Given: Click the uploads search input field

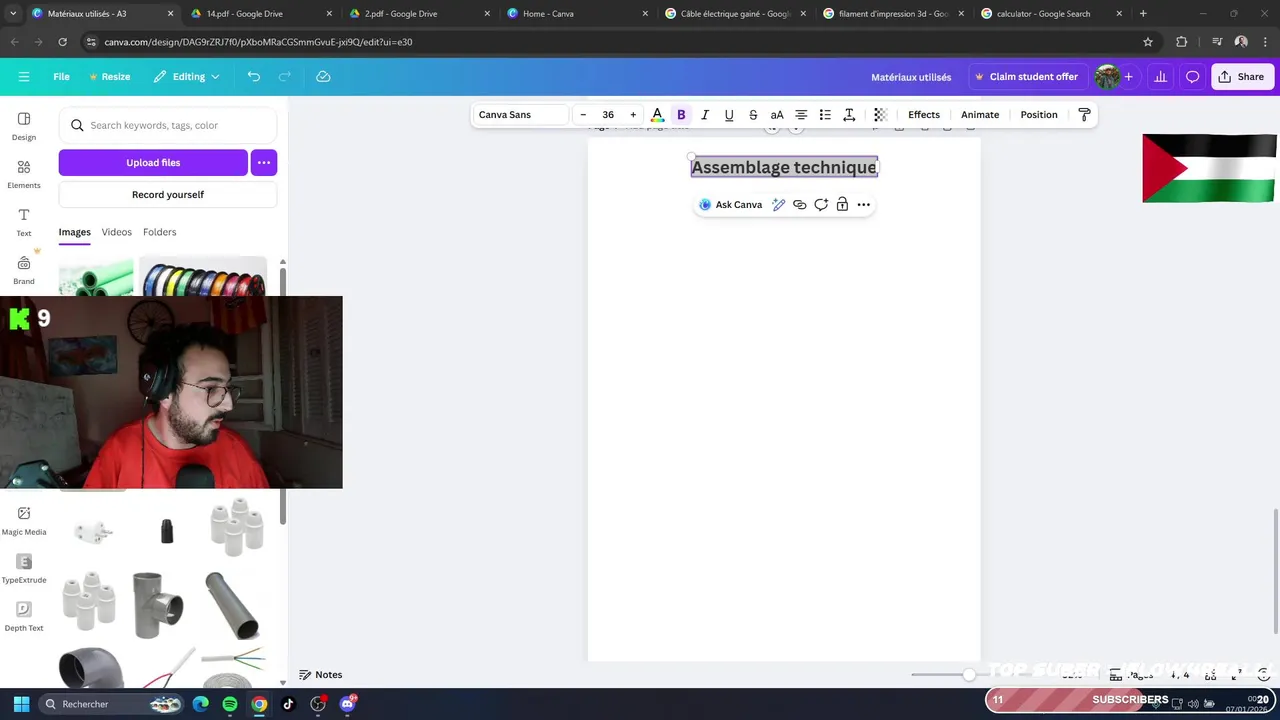Looking at the screenshot, I should click(168, 126).
